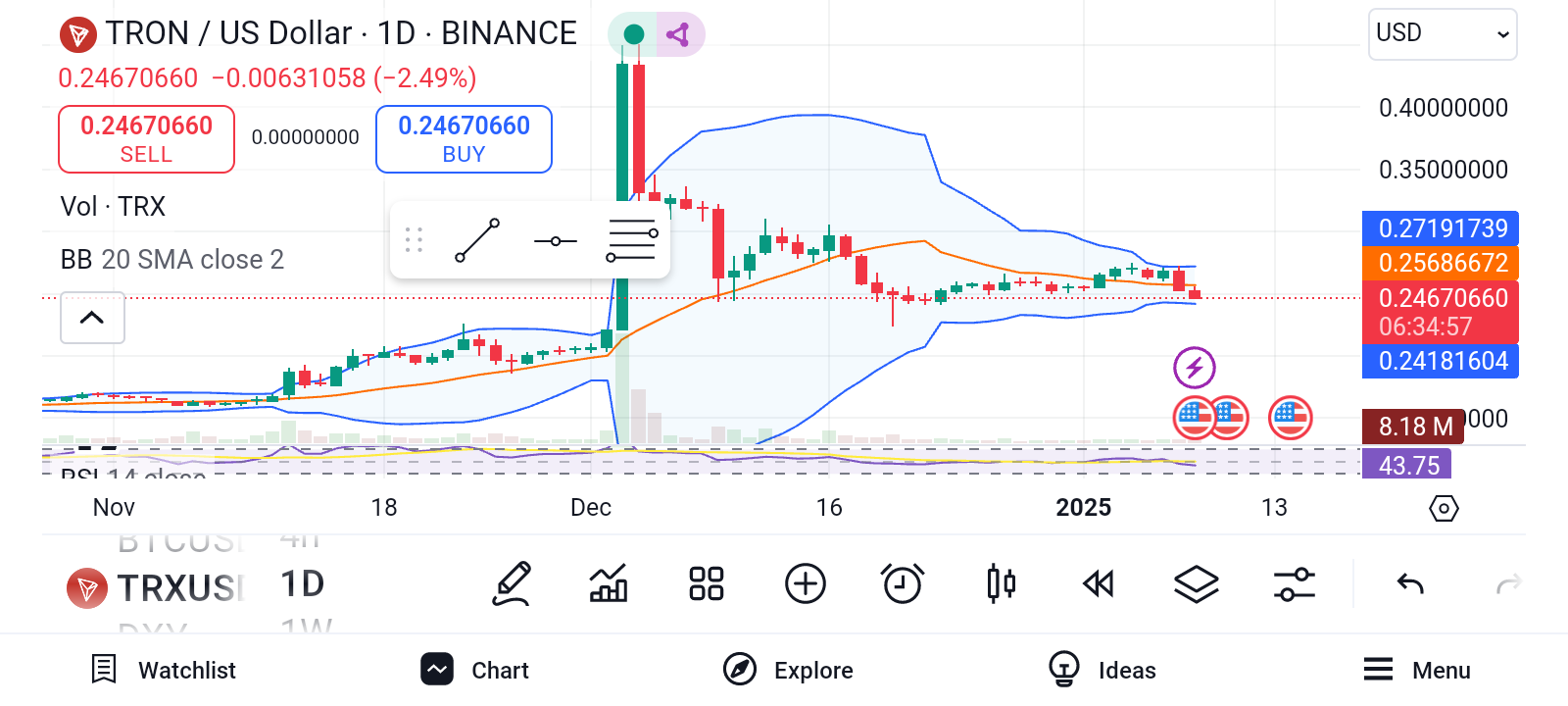The height and width of the screenshot is (706, 1568).
Task: Click the Vol · TRX legend label
Action: tap(113, 207)
